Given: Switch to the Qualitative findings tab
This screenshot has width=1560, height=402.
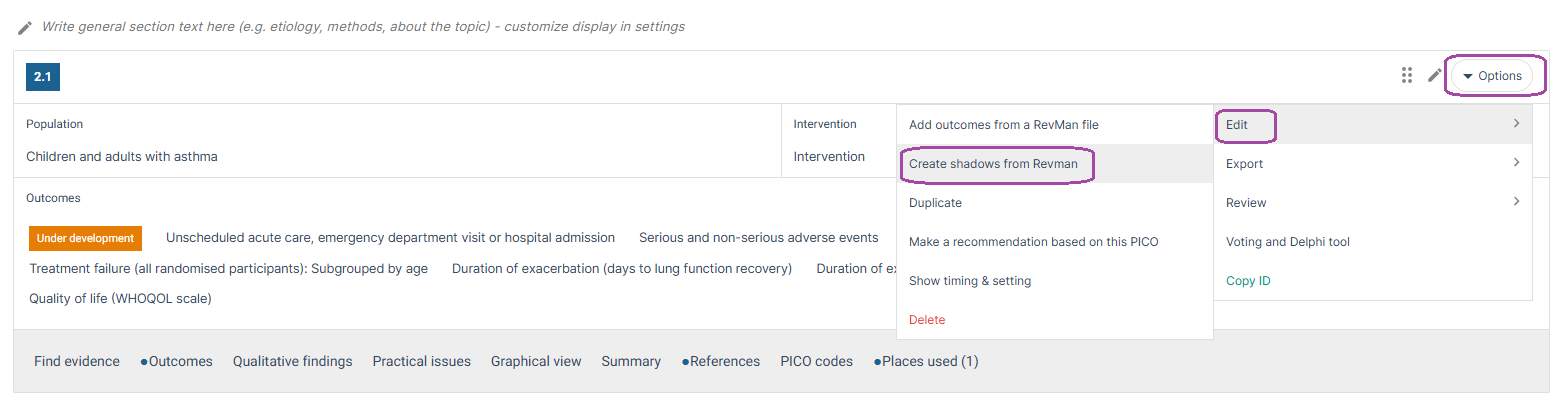Looking at the screenshot, I should [293, 361].
